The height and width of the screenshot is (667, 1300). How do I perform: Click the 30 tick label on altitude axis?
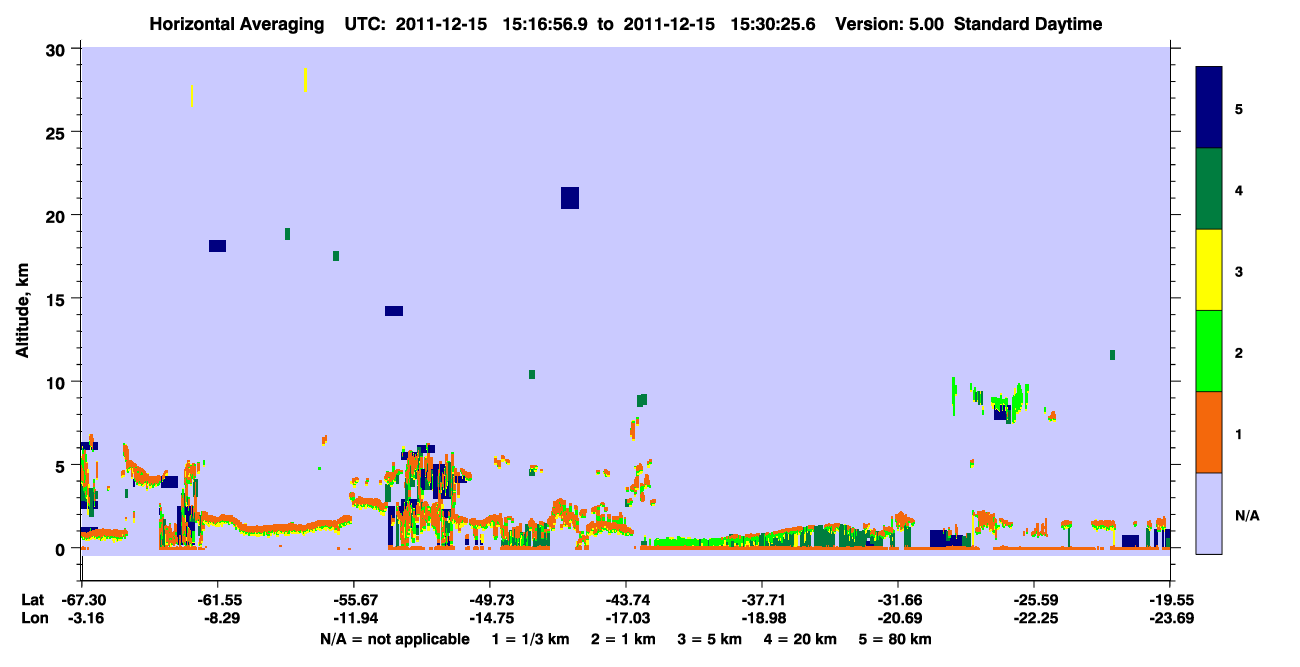(x=57, y=49)
